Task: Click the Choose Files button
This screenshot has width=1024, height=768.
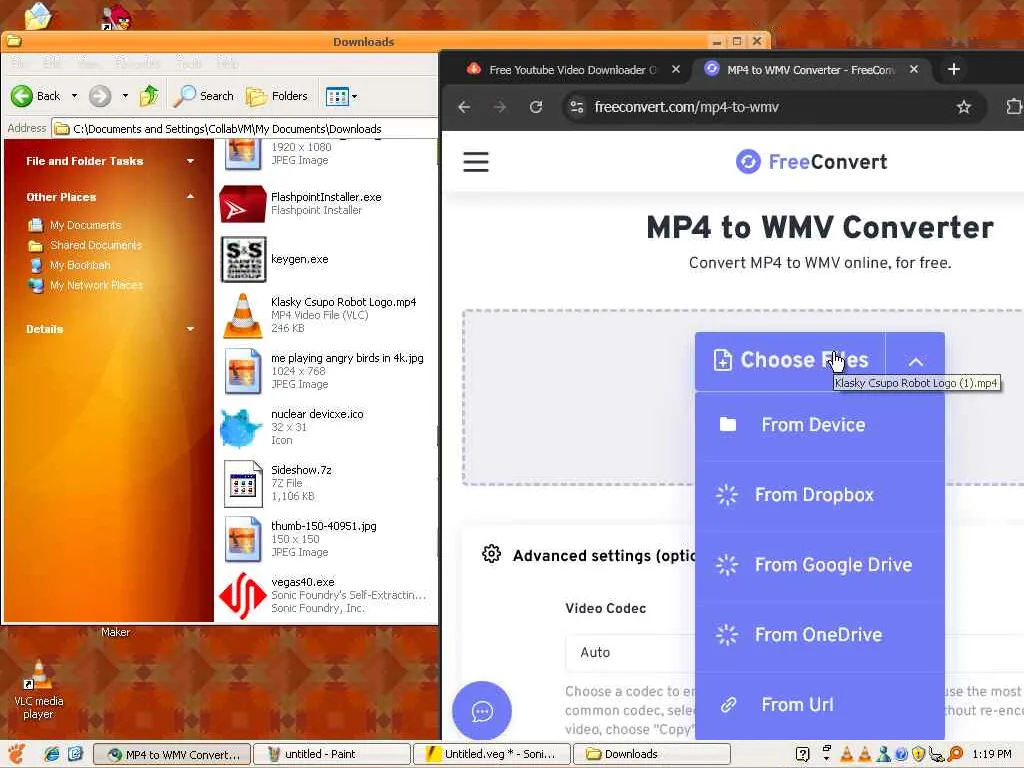Action: (x=790, y=361)
